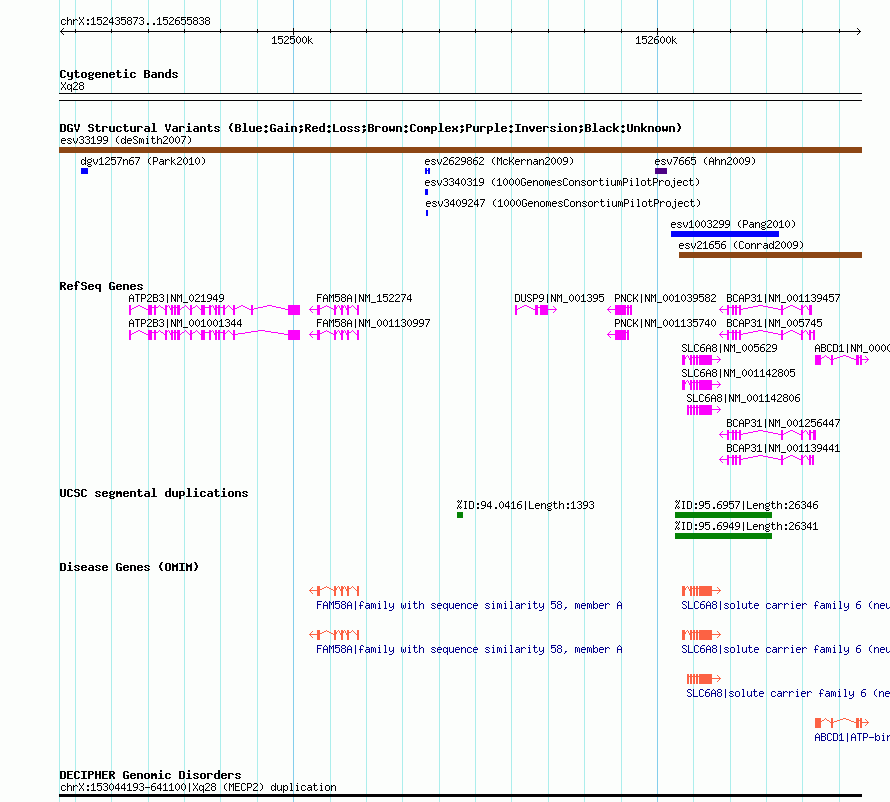This screenshot has width=890, height=802.
Task: Select the esv1003299 blue gain bar
Action: pos(725,234)
